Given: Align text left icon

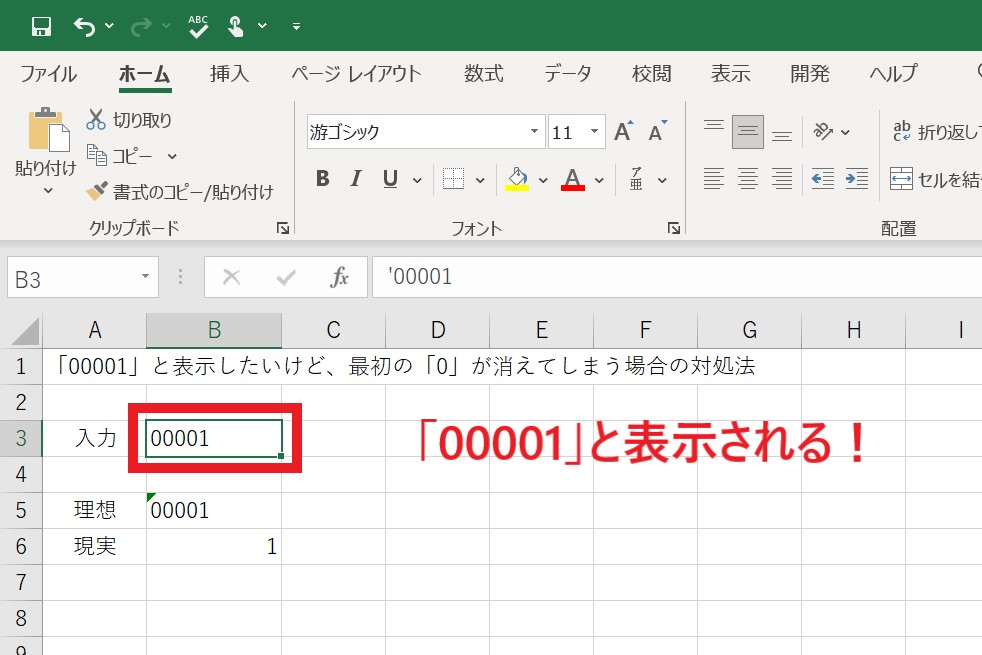Looking at the screenshot, I should pyautogui.click(x=713, y=179).
